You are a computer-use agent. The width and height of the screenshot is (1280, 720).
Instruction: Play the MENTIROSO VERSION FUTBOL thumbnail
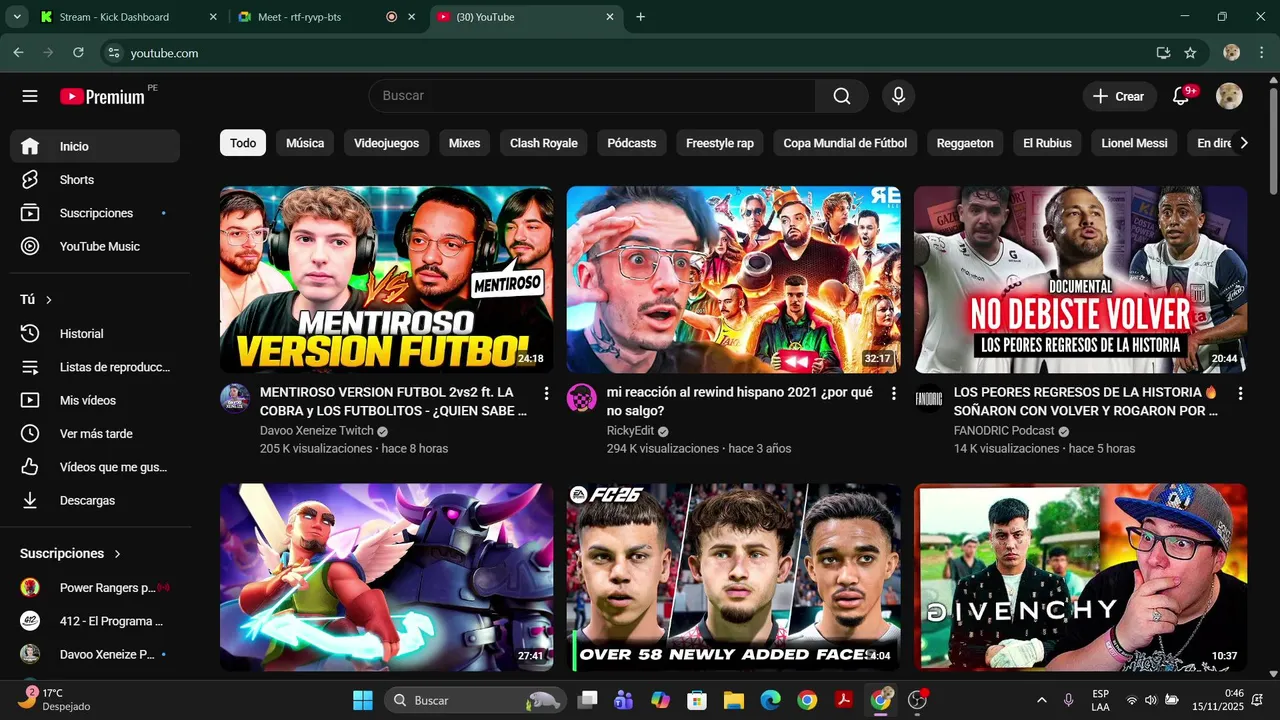click(386, 280)
